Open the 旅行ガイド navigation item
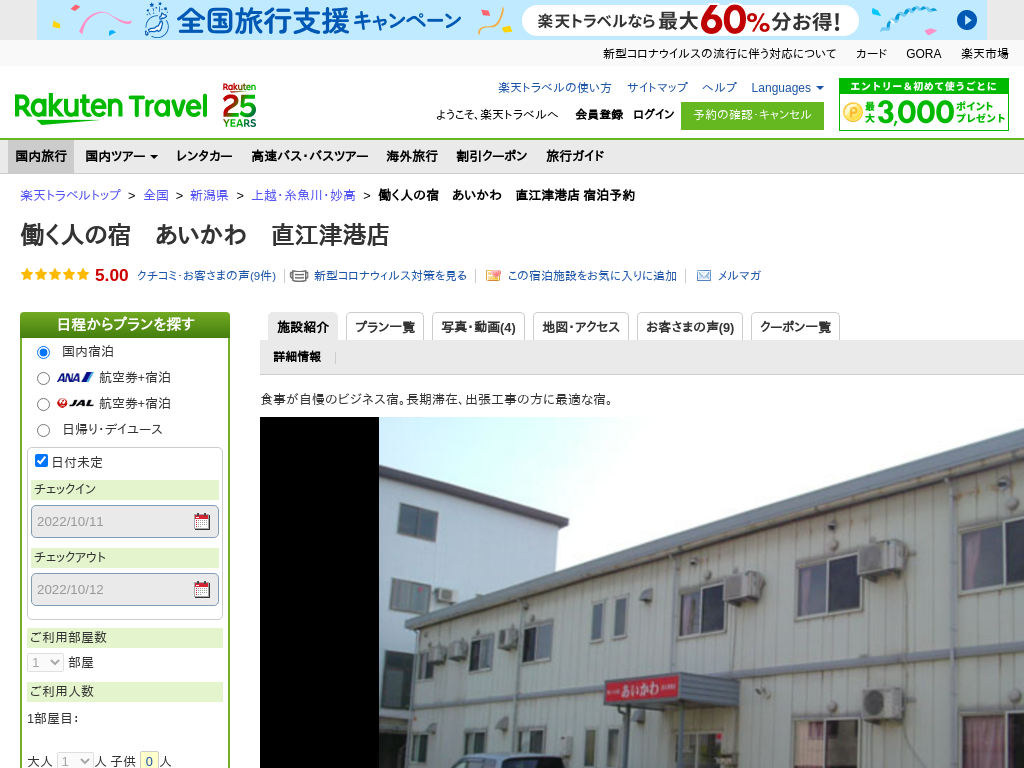 [575, 156]
